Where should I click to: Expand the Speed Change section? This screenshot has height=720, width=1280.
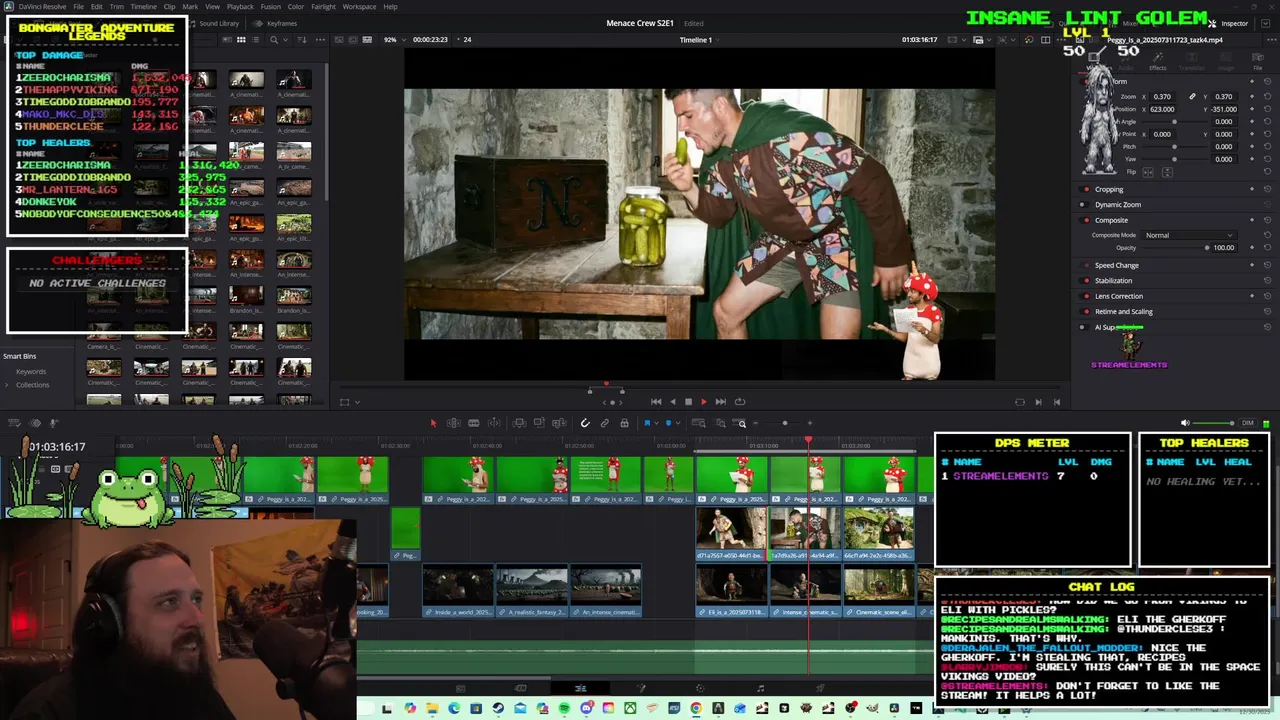tap(1116, 265)
